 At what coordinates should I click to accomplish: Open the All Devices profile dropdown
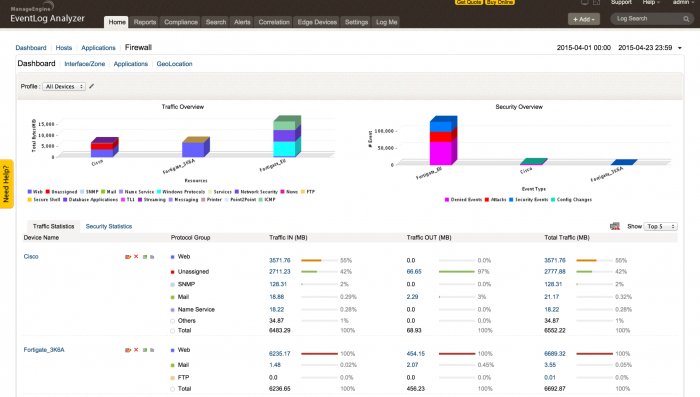tap(64, 86)
